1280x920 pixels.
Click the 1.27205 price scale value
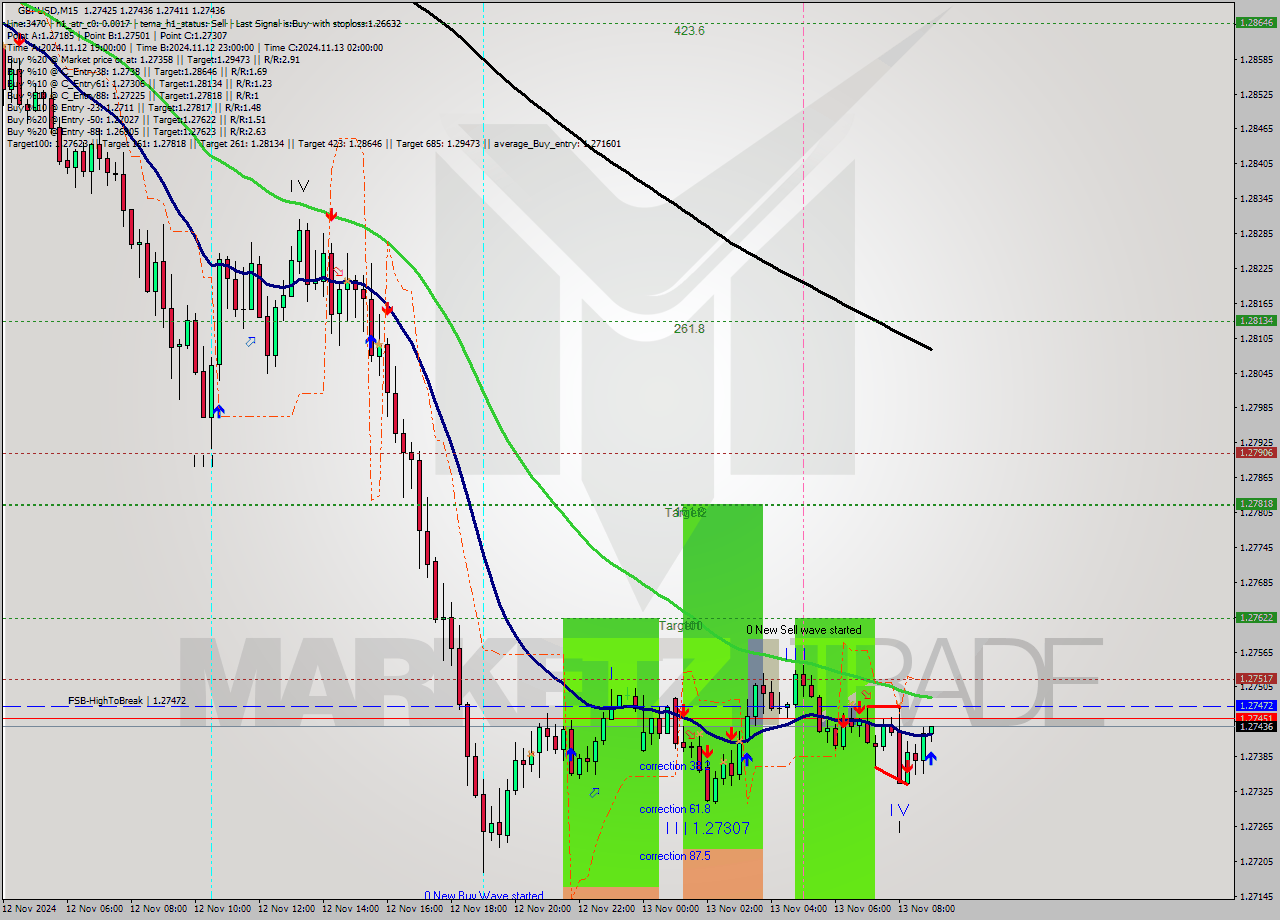pyautogui.click(x=1255, y=862)
